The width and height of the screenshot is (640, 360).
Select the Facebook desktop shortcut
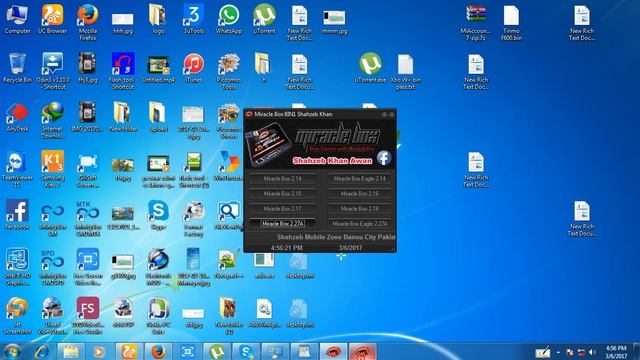coord(17,215)
